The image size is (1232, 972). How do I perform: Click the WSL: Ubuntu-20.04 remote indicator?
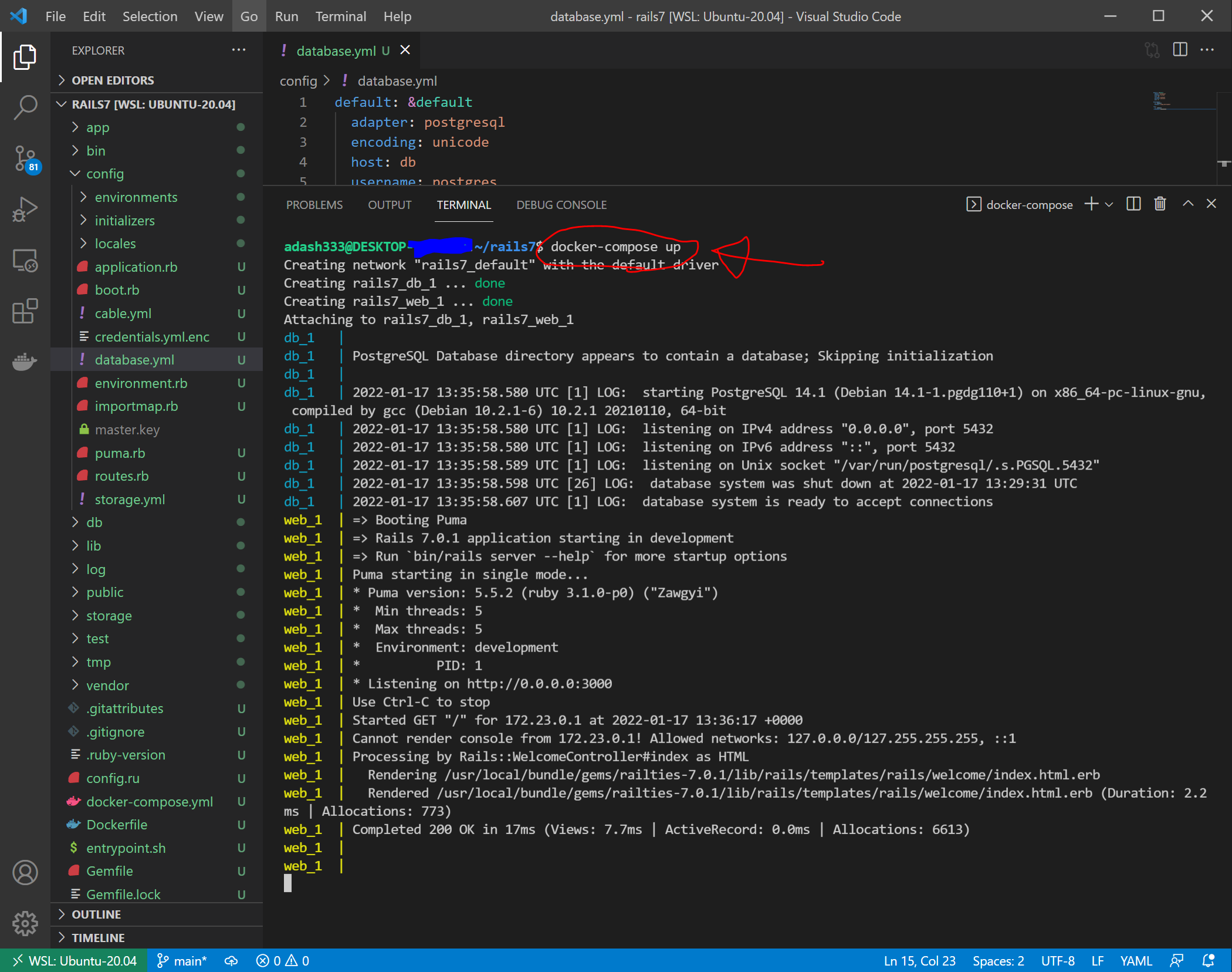coord(75,961)
